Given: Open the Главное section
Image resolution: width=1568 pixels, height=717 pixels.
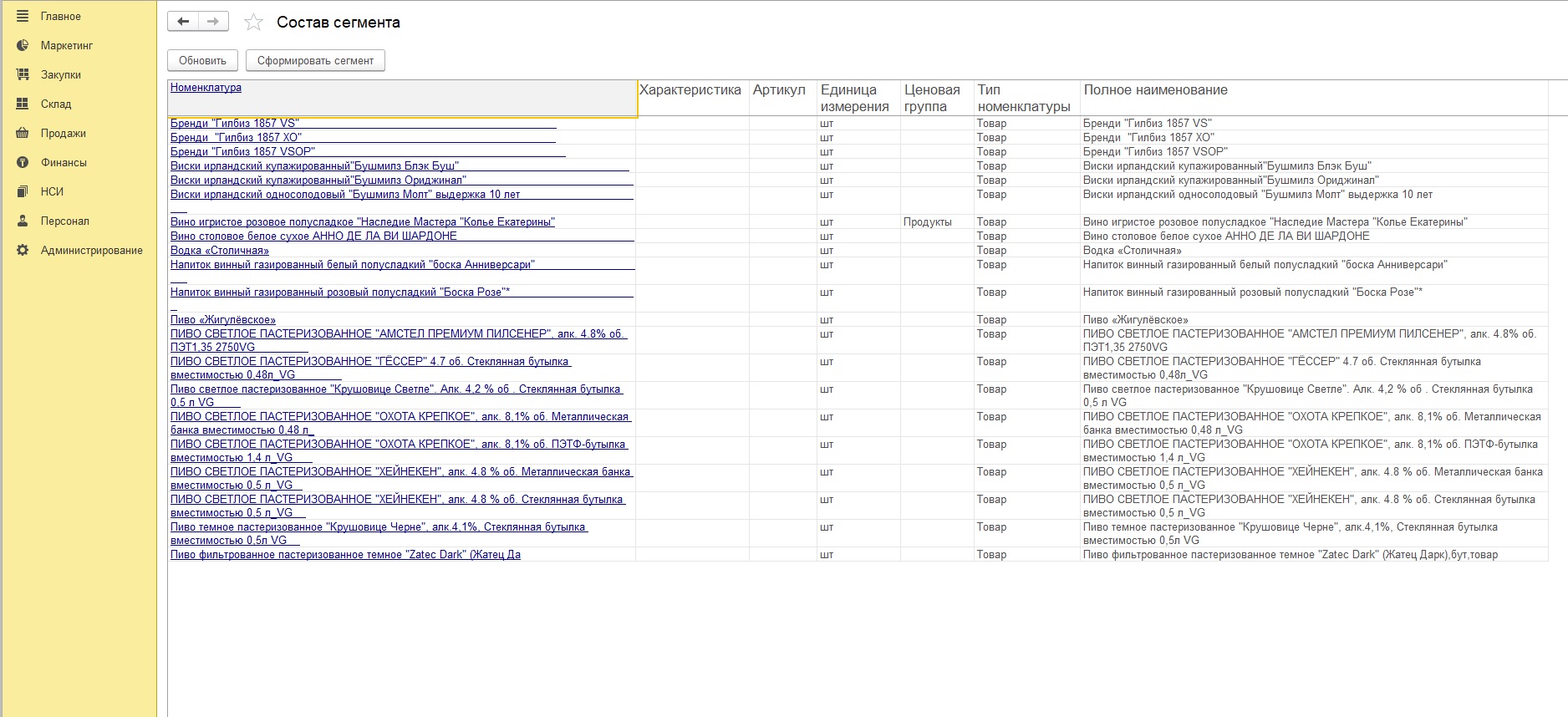Looking at the screenshot, I should pos(61,16).
